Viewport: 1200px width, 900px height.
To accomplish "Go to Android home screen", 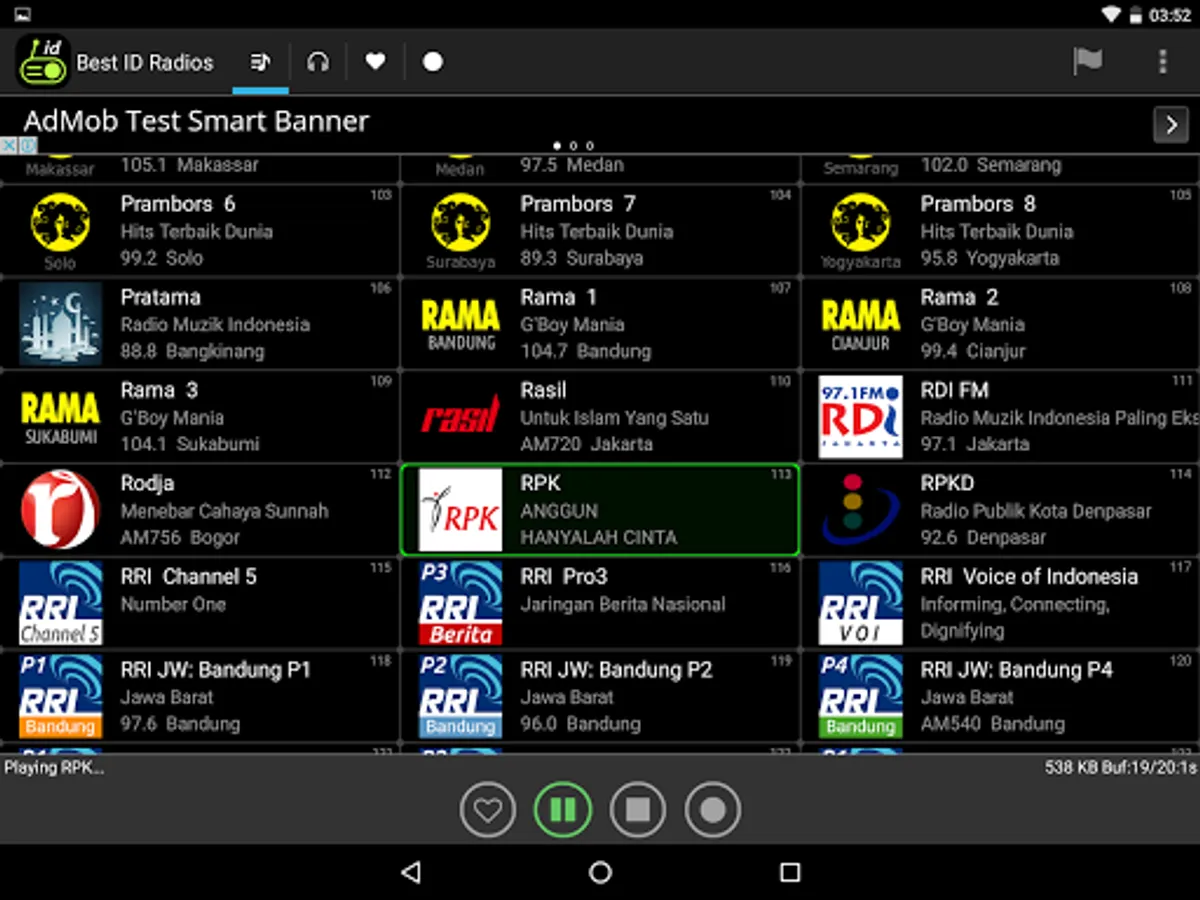I will point(600,872).
